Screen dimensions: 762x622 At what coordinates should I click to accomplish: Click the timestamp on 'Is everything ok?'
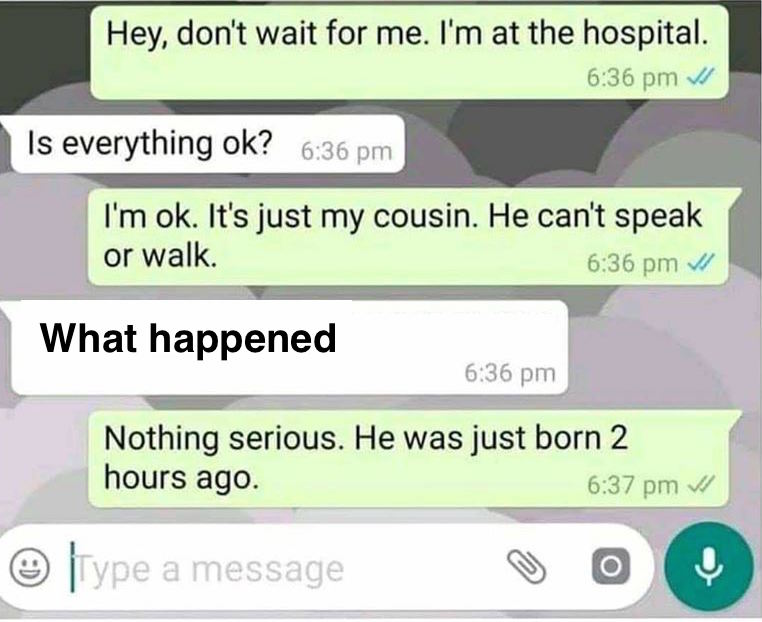[346, 152]
